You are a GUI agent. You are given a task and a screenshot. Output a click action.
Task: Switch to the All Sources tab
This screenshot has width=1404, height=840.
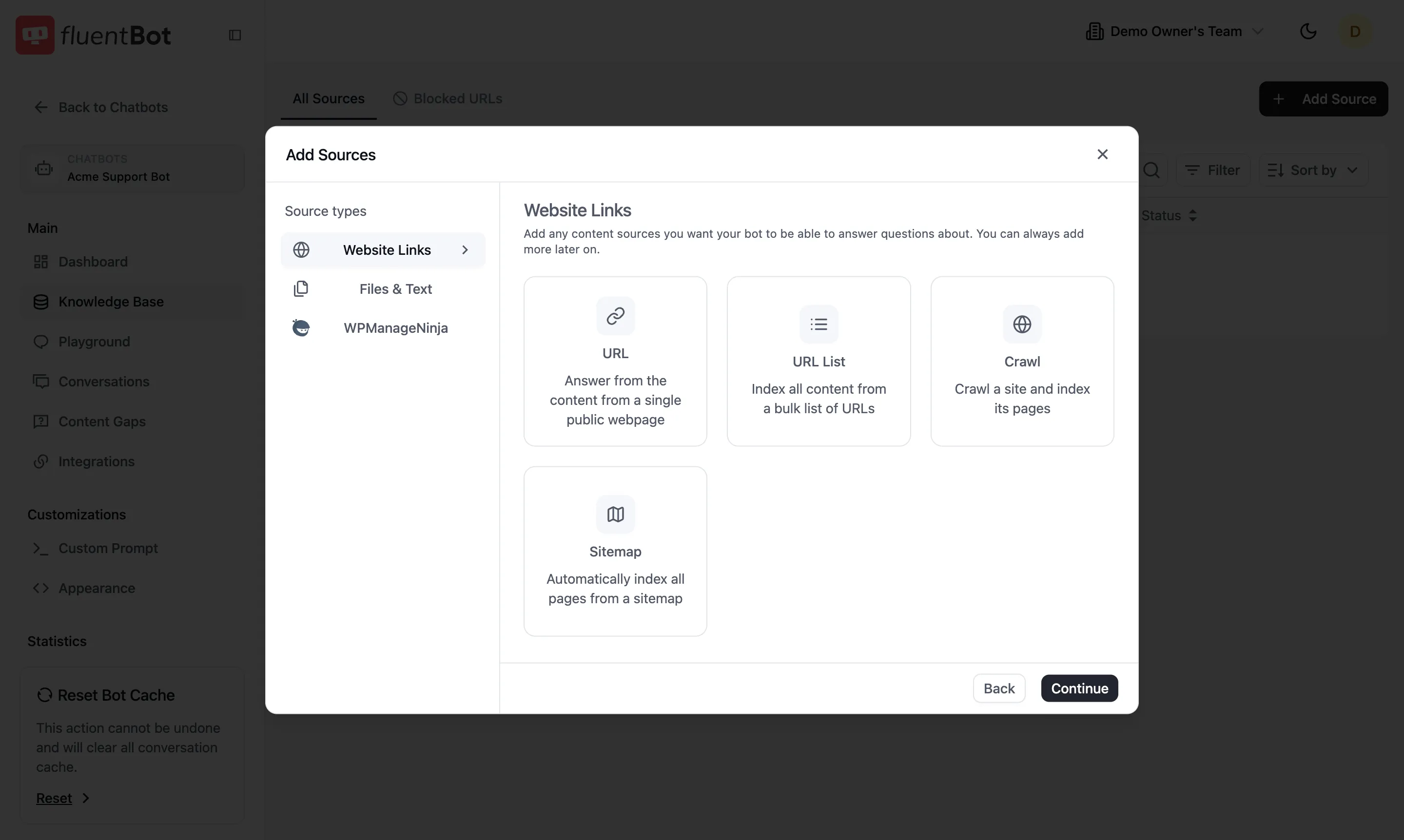[x=329, y=98]
